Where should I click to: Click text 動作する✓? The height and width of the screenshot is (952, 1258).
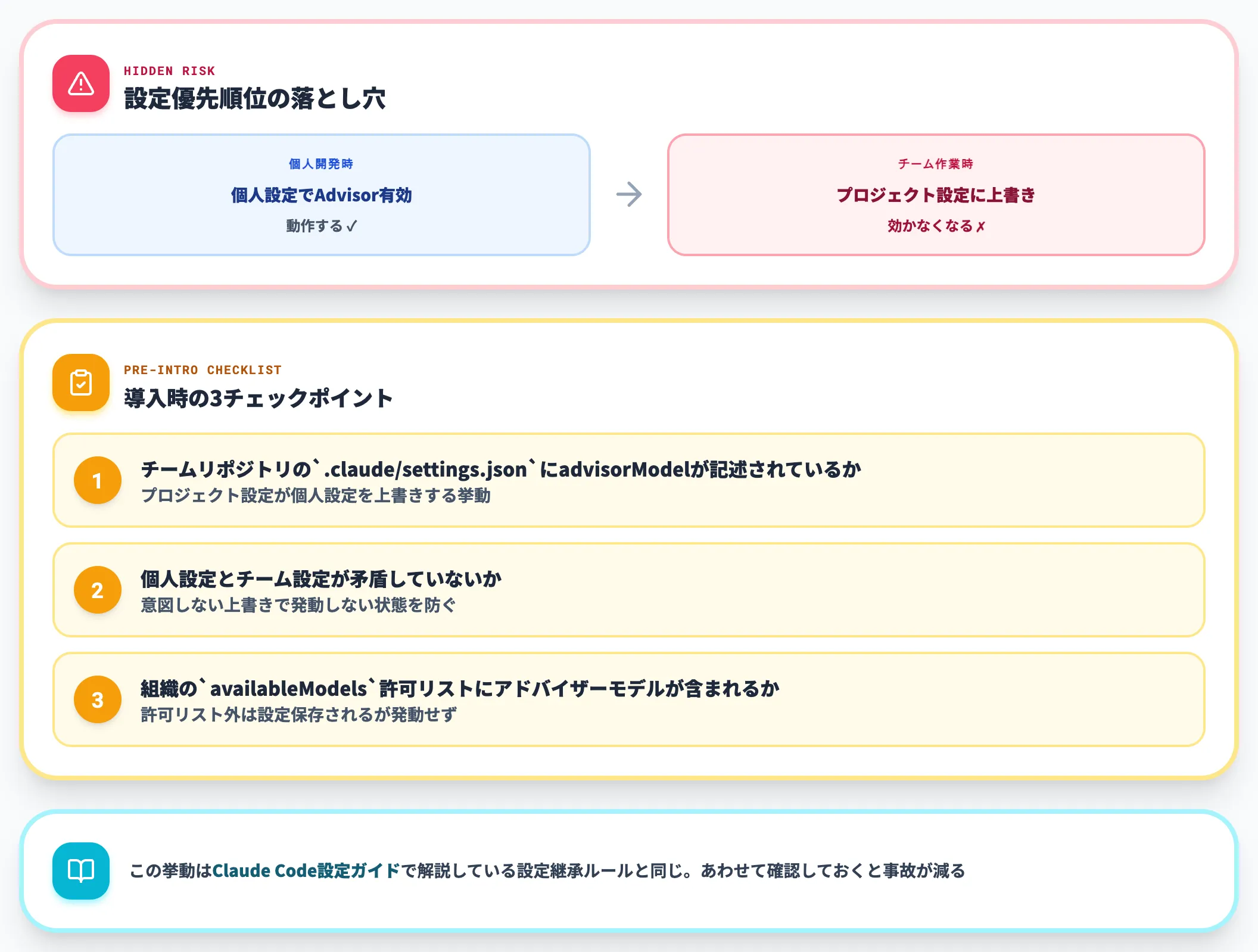pyautogui.click(x=322, y=226)
